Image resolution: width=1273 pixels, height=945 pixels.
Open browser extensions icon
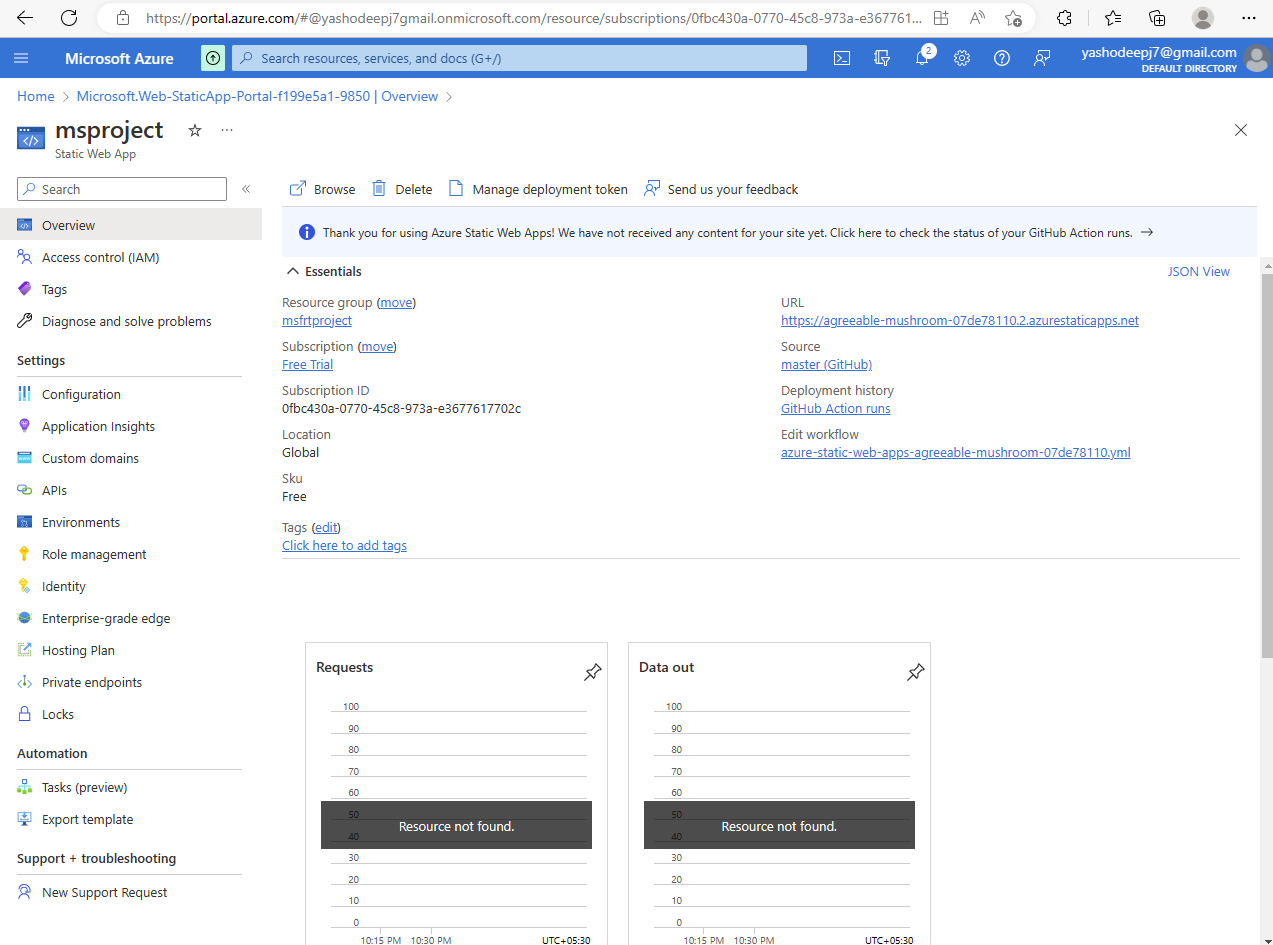tap(1065, 18)
